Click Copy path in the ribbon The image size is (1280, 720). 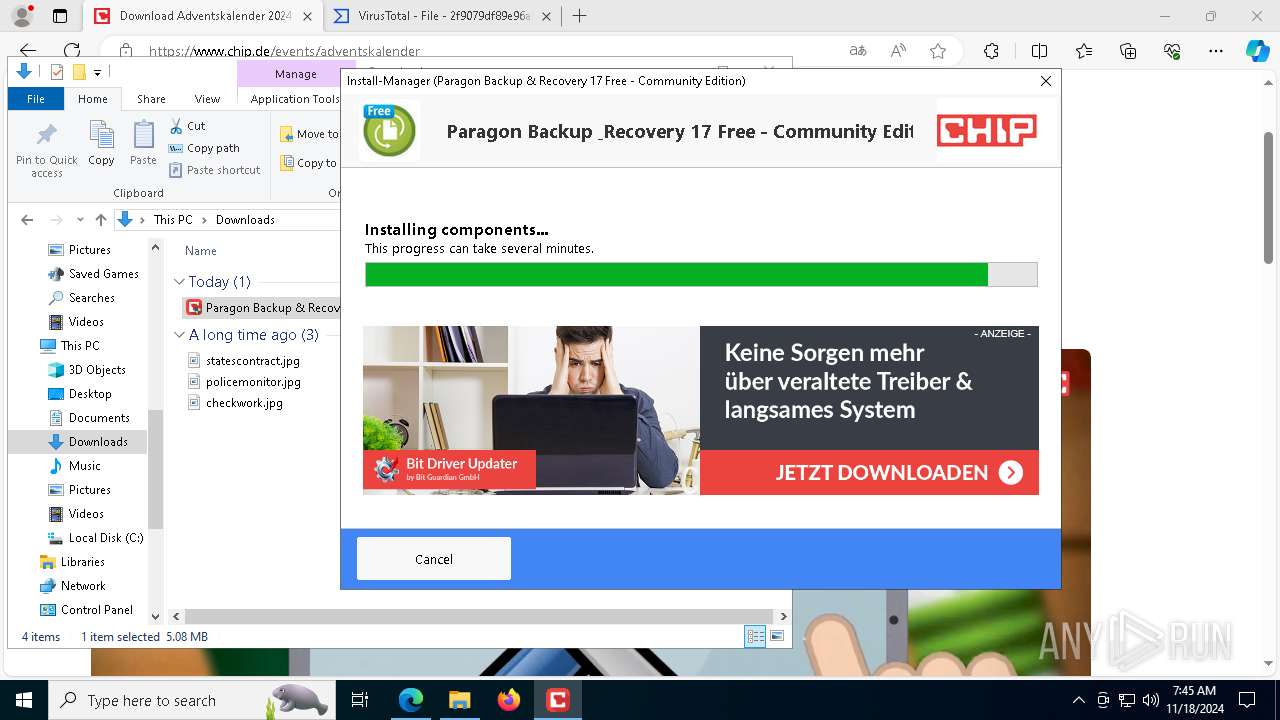point(204,148)
